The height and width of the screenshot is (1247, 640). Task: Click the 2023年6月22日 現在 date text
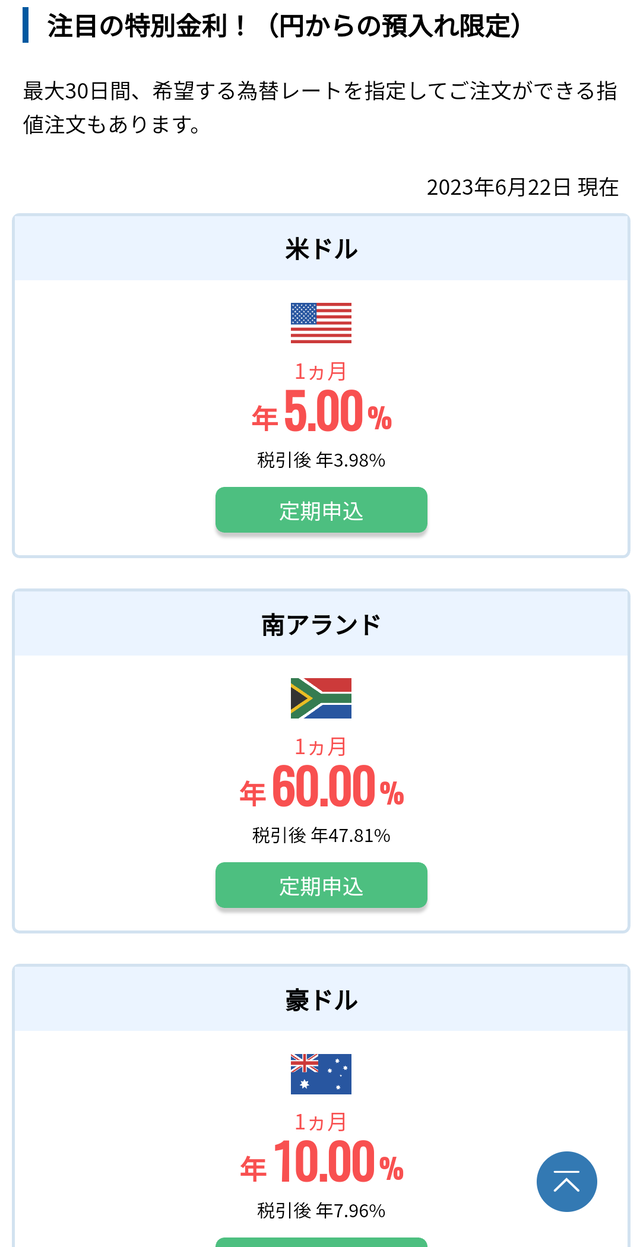pyautogui.click(x=522, y=187)
